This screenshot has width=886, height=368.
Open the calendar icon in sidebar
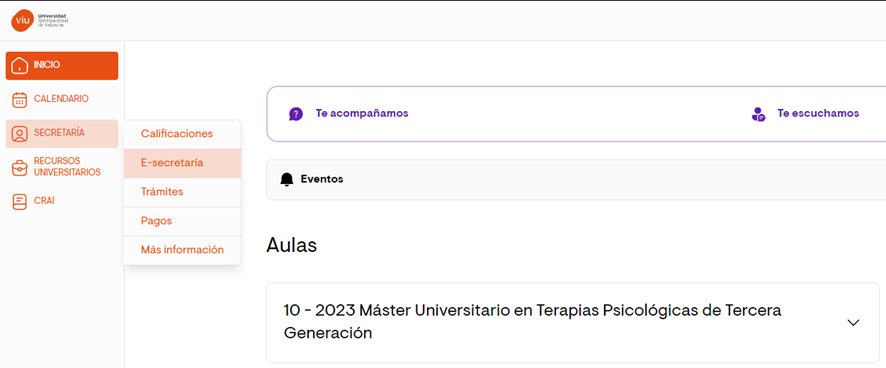20,99
